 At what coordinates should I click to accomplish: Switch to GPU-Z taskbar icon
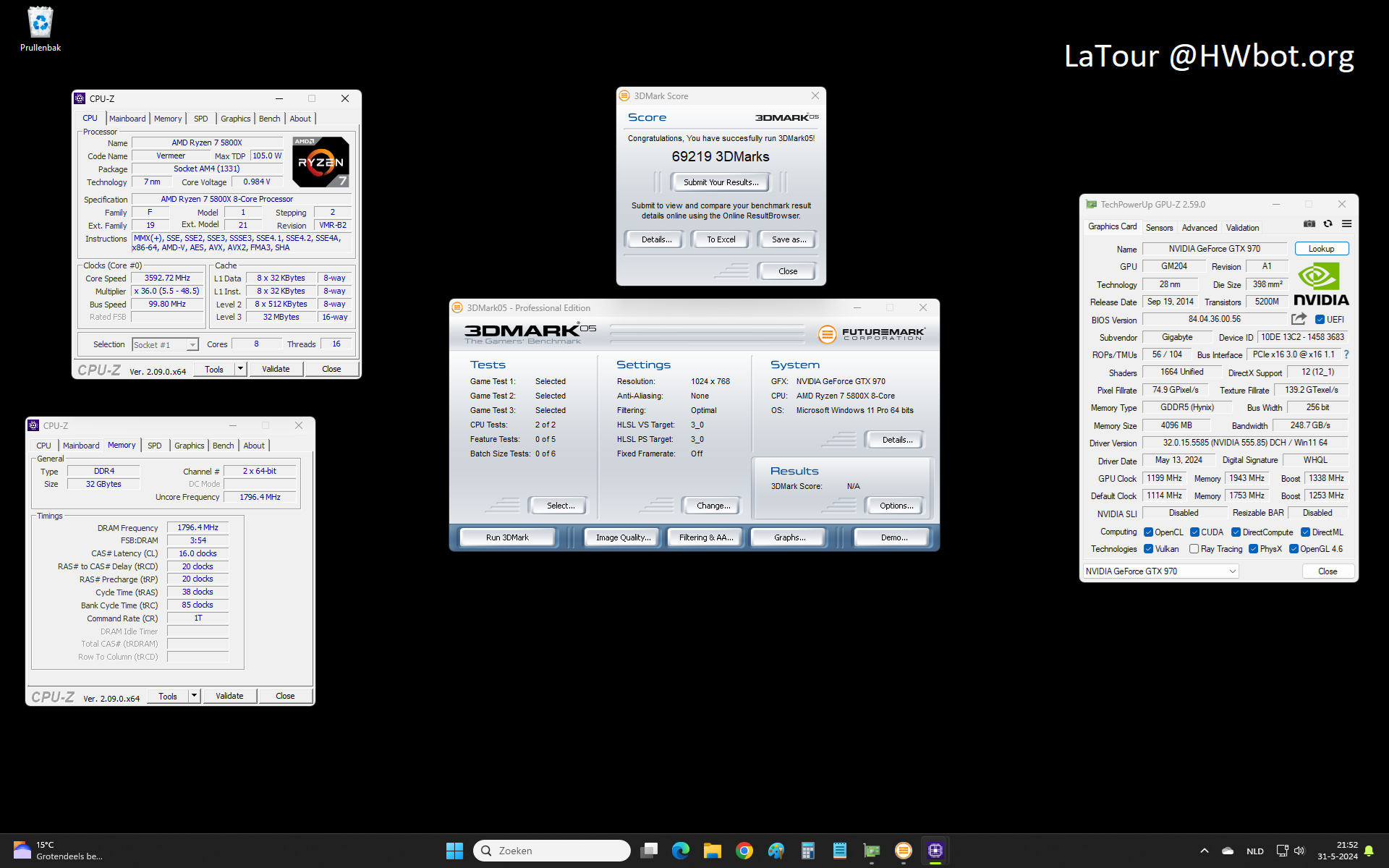[x=872, y=851]
